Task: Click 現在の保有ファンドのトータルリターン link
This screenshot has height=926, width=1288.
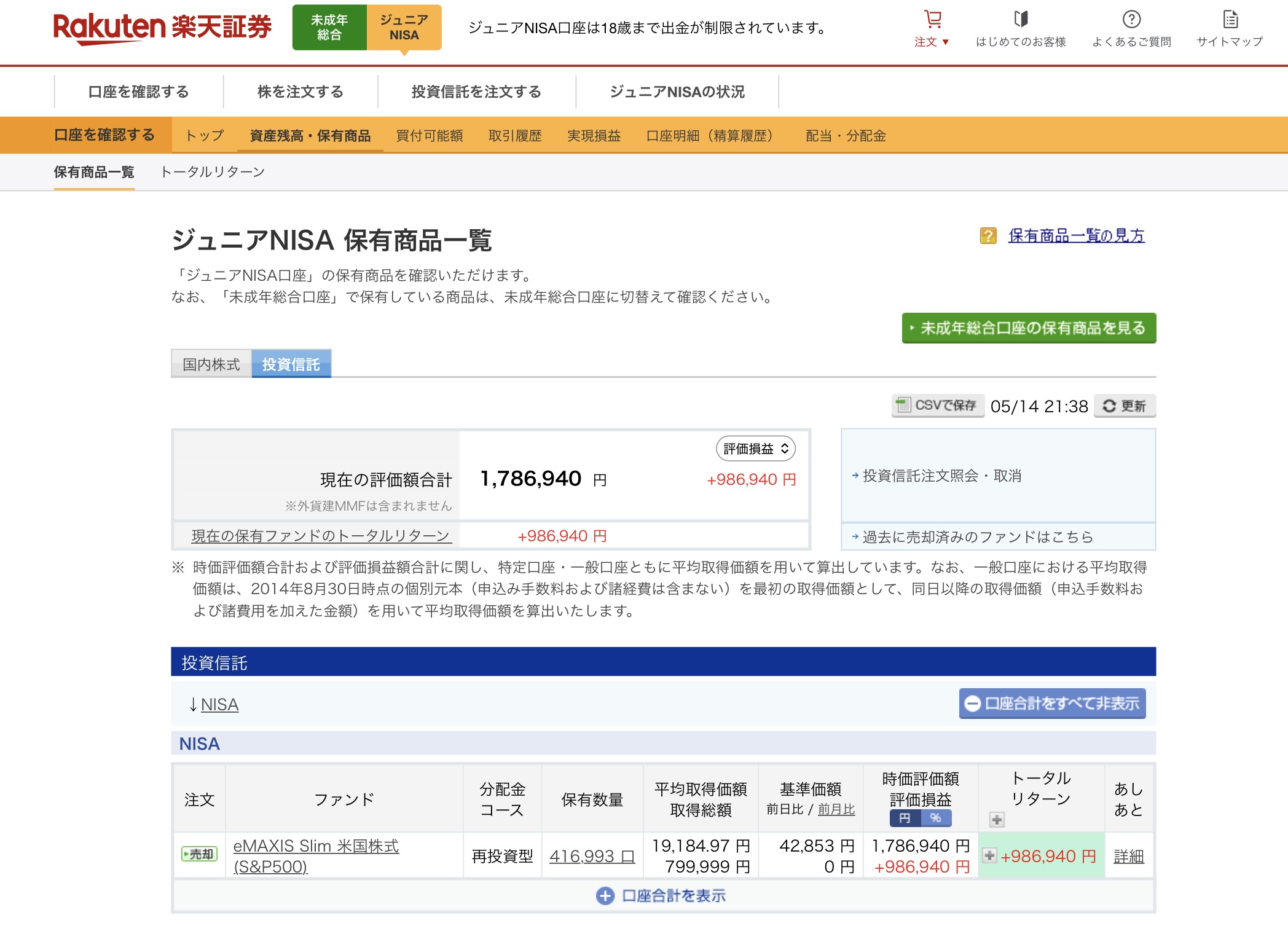Action: click(321, 536)
